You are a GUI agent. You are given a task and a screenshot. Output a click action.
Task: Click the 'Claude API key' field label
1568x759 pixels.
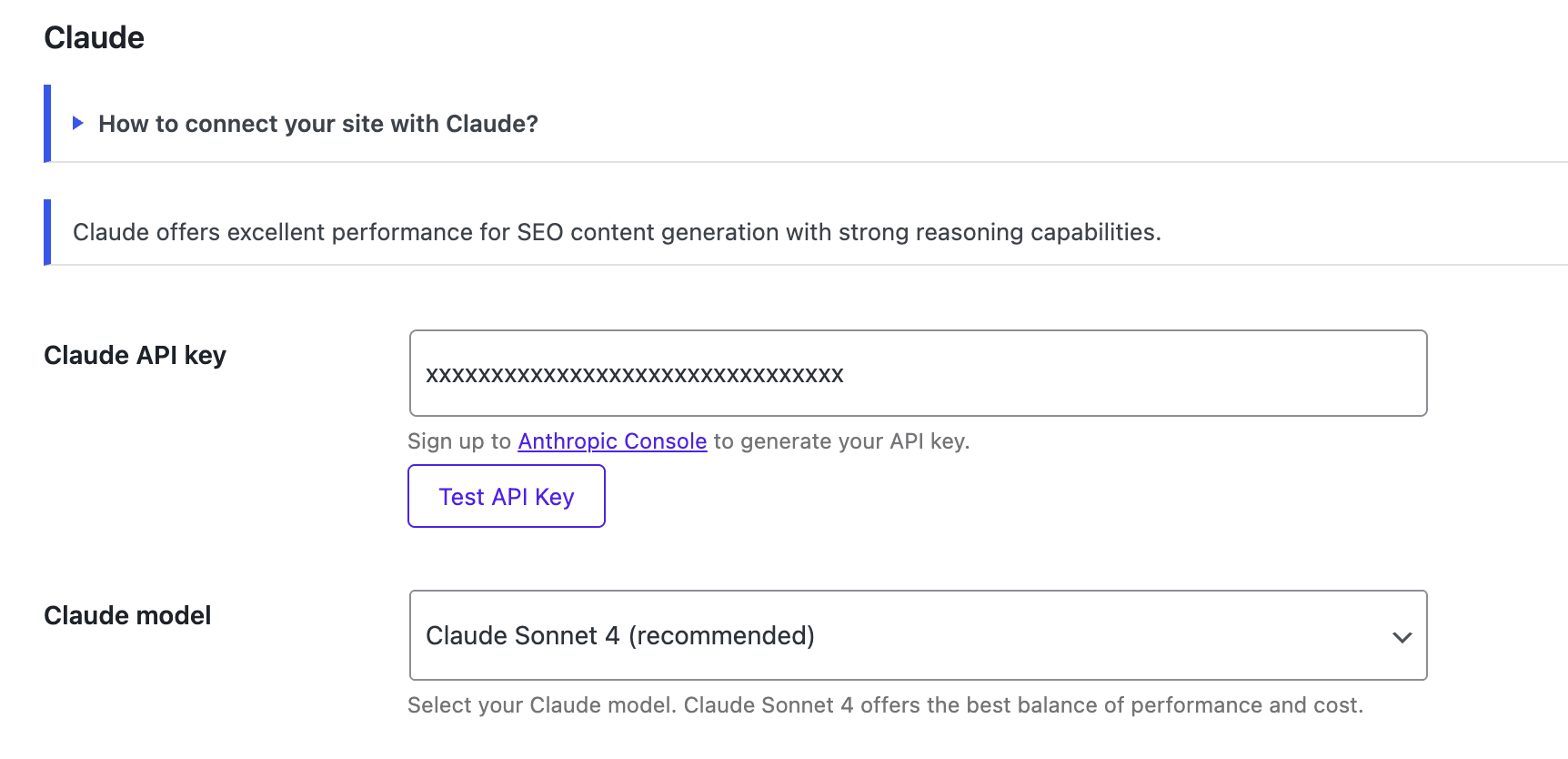(x=135, y=355)
